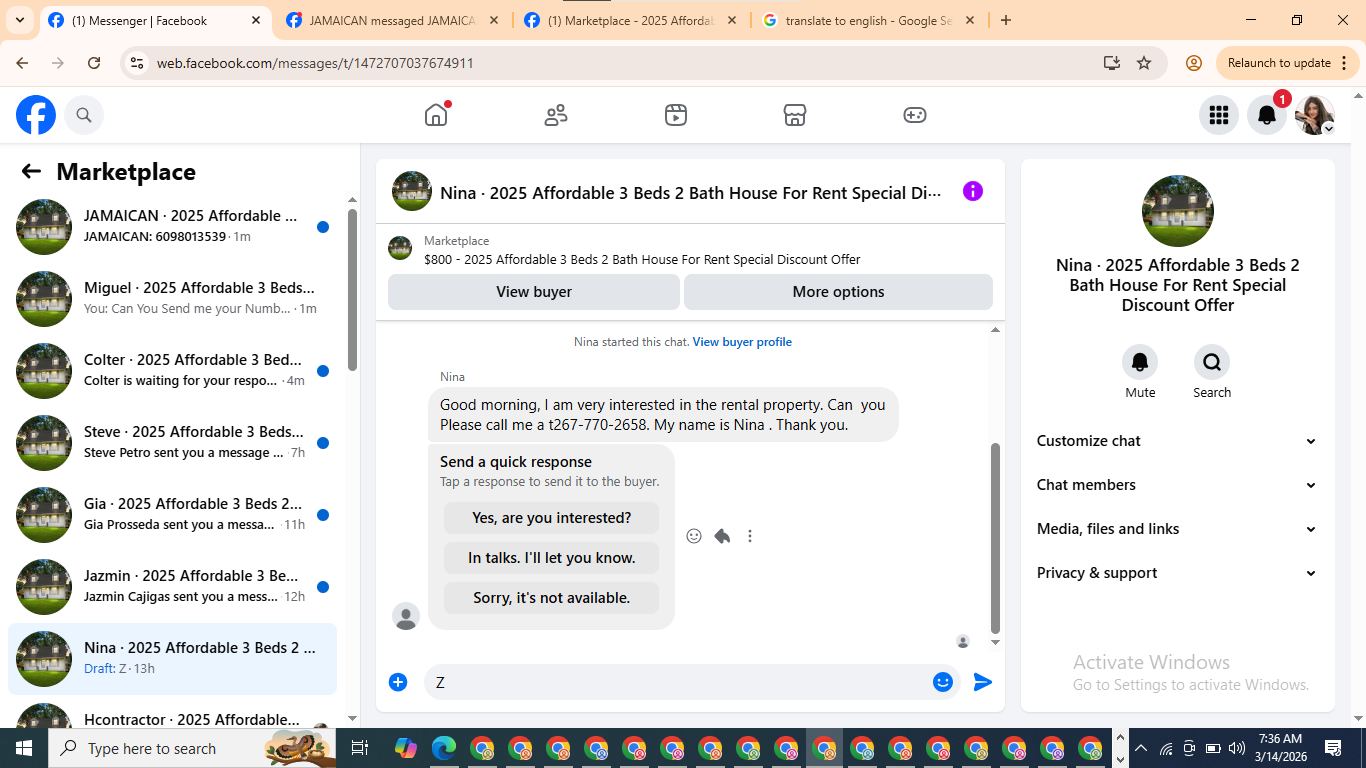The width and height of the screenshot is (1366, 768).
Task: Show hidden system tray icons
Action: tap(1140, 748)
